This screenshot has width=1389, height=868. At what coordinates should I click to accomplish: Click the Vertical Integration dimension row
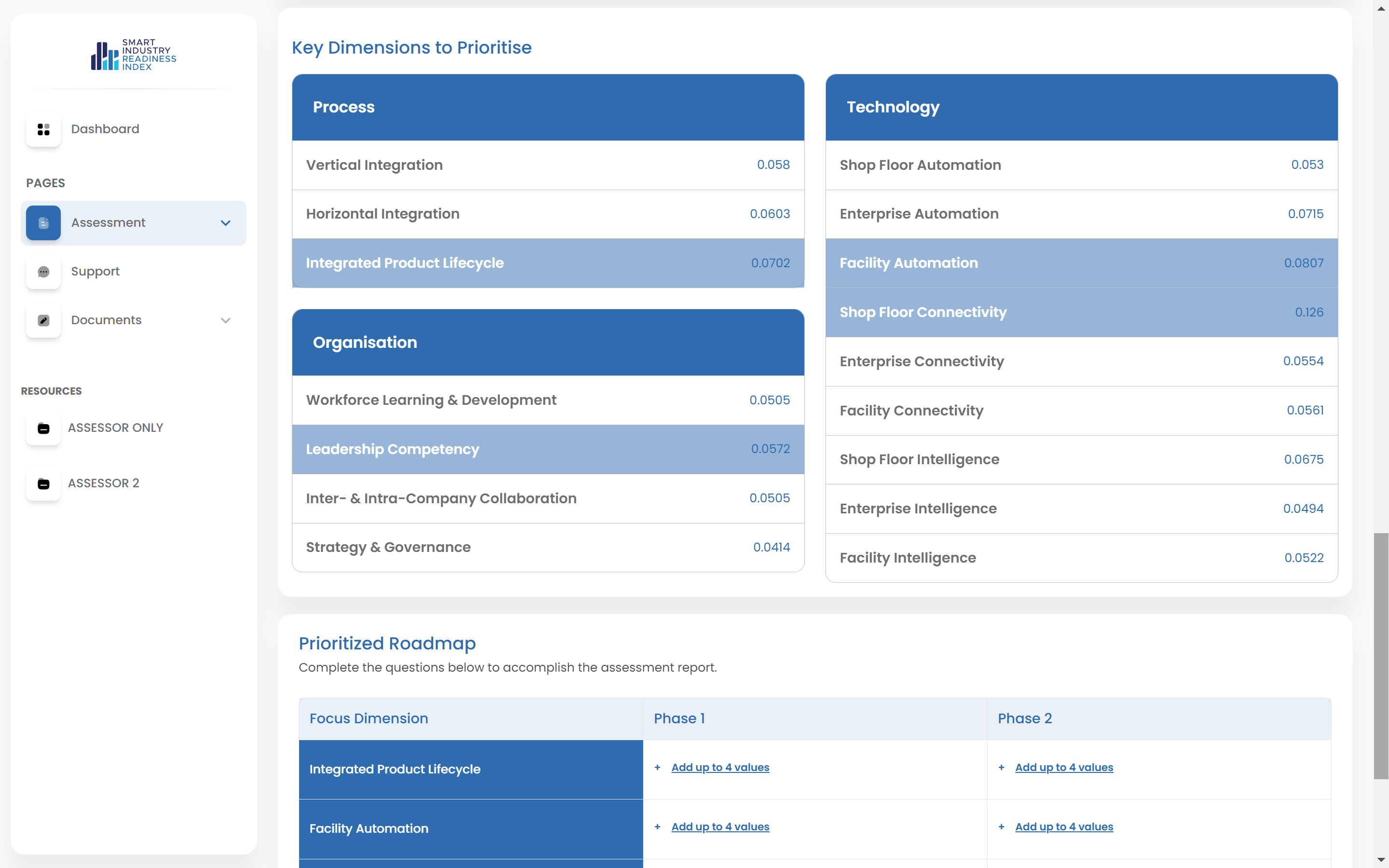548,165
